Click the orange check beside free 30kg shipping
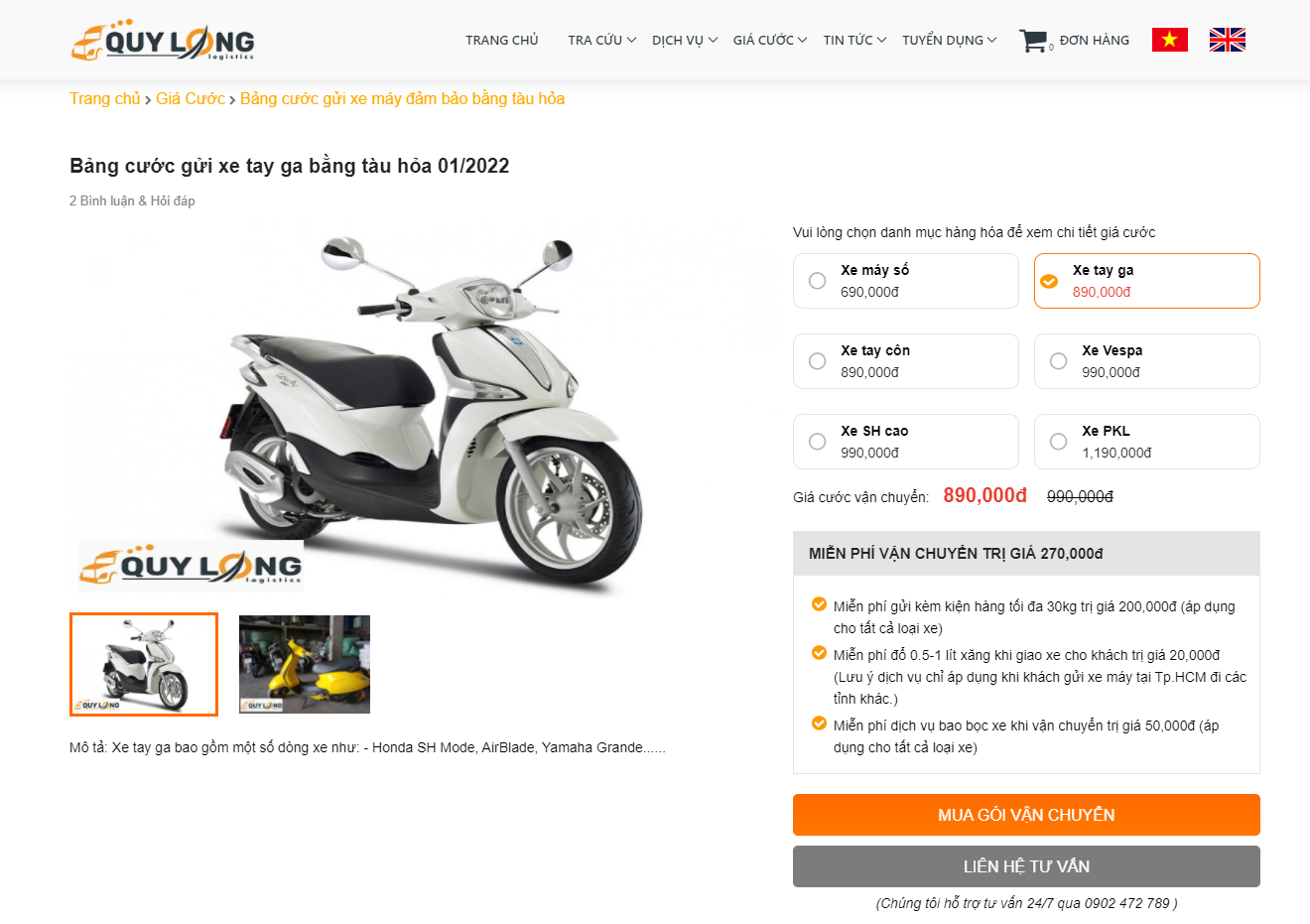The width and height of the screenshot is (1310, 924). (819, 603)
